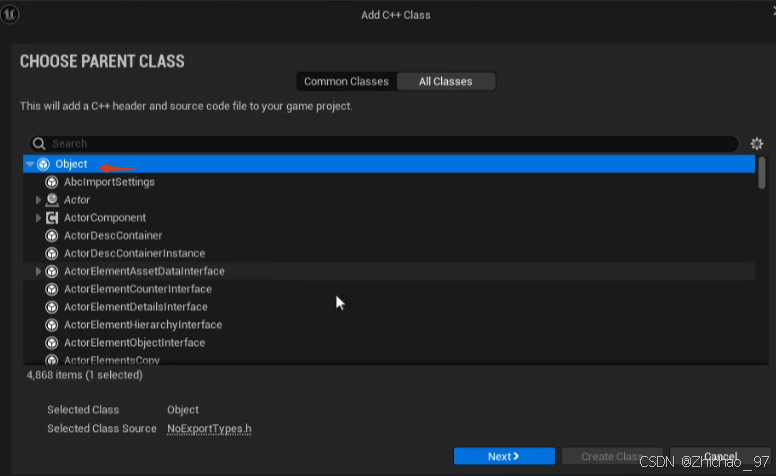Open the class view settings gear
Viewport: 776px width, 476px height.
tap(757, 144)
